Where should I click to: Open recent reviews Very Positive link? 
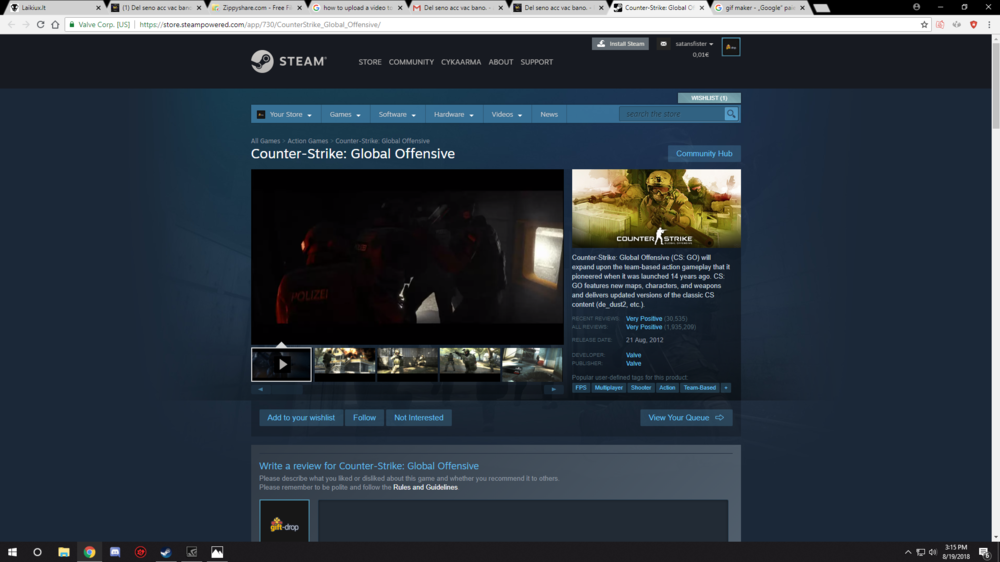pos(643,318)
